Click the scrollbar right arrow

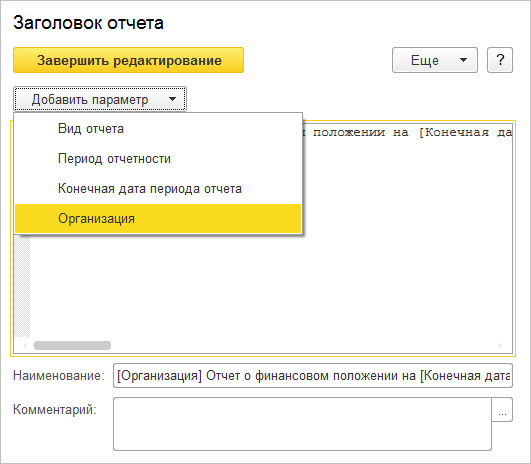(500, 345)
